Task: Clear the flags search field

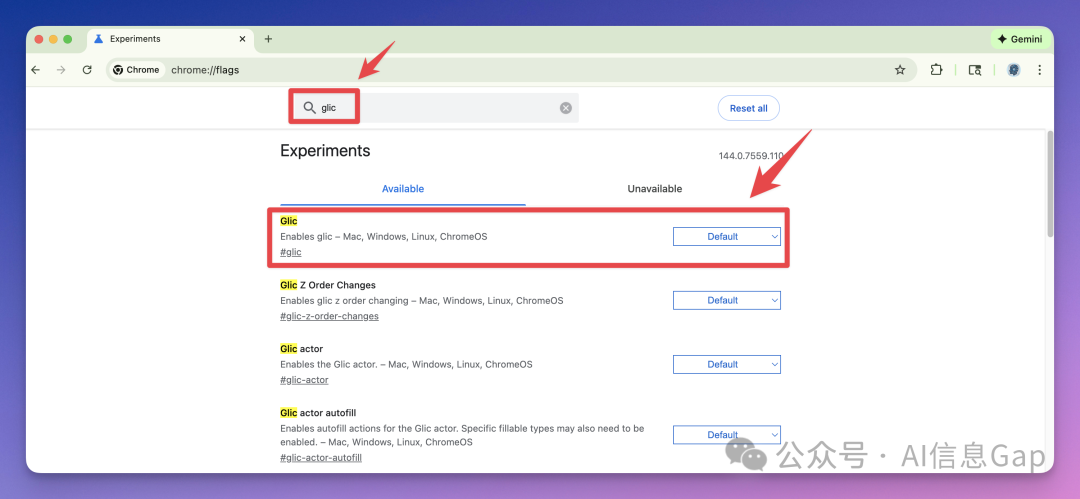Action: 565,108
